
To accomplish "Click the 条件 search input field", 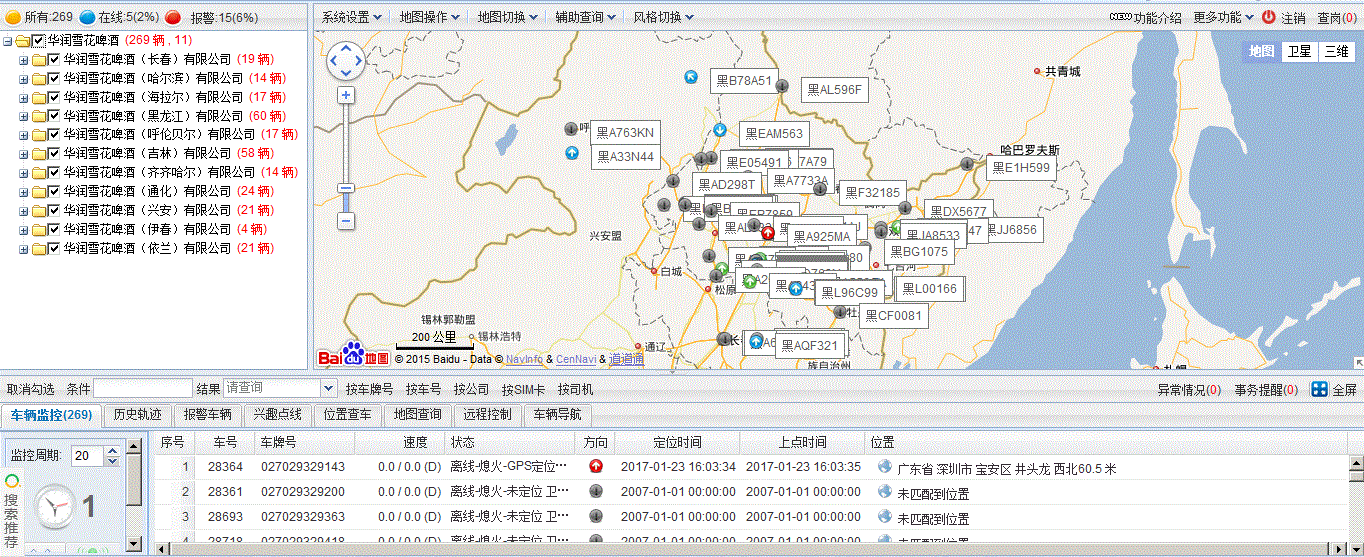I will 142,388.
